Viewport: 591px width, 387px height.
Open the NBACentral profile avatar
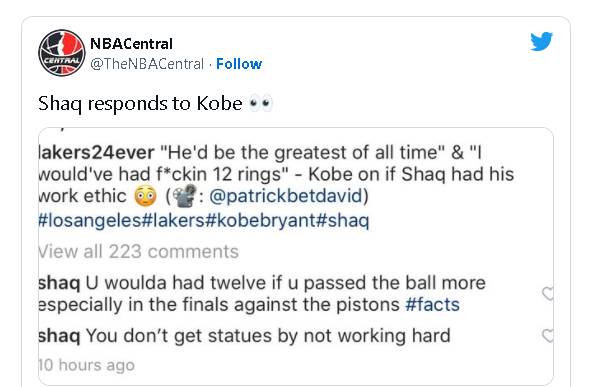[62, 53]
